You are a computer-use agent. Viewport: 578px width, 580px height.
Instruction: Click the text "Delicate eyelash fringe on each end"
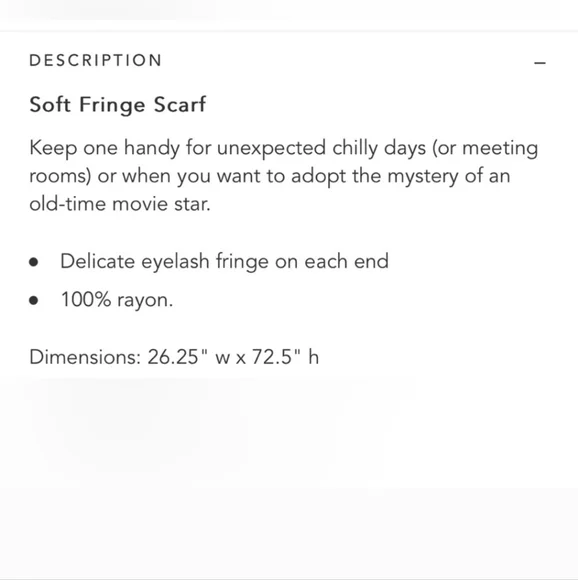tap(224, 262)
